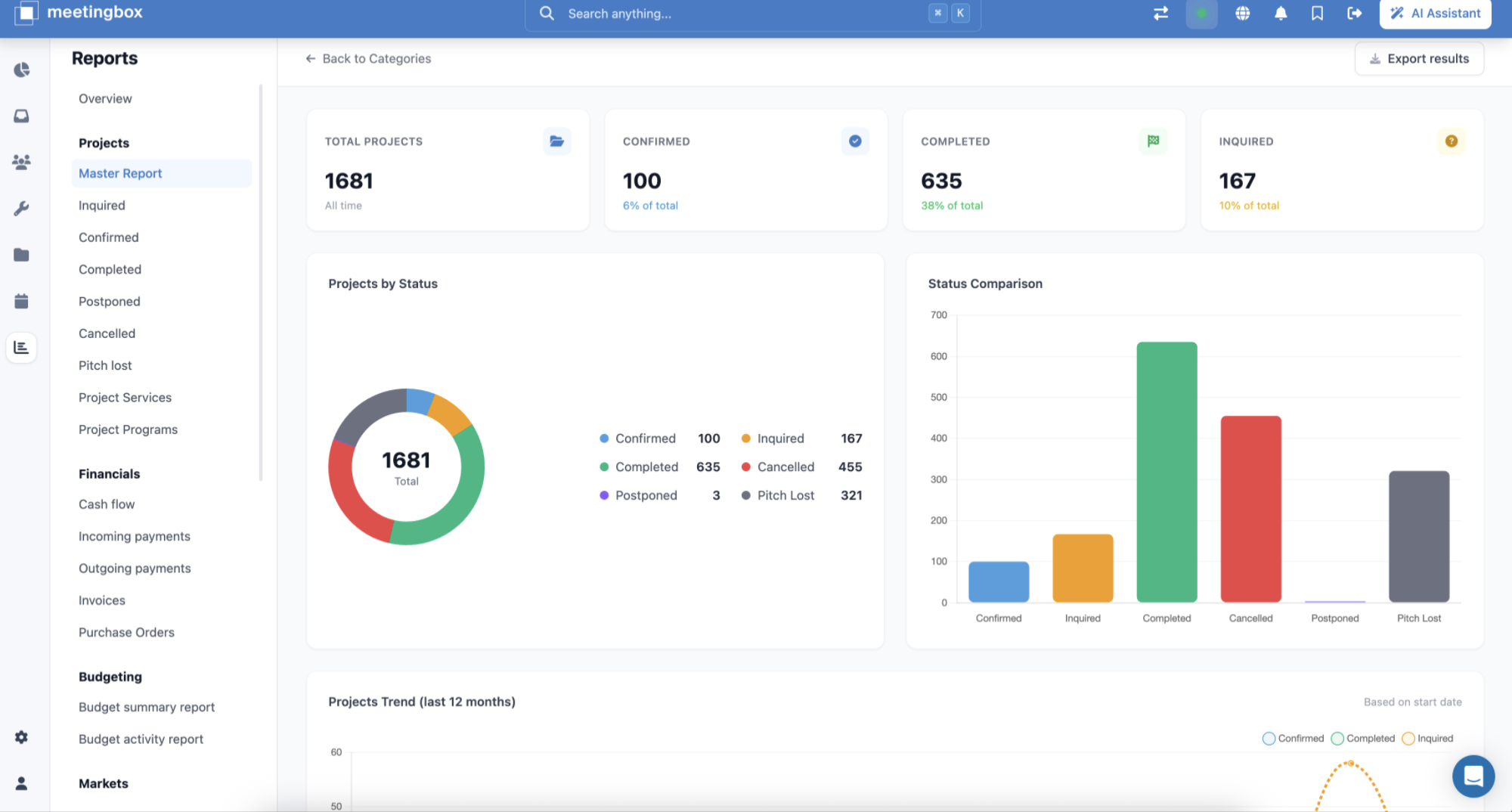Click the Cancelled legend entry in donut legend
Image resolution: width=1512 pixels, height=812 pixels.
[802, 467]
